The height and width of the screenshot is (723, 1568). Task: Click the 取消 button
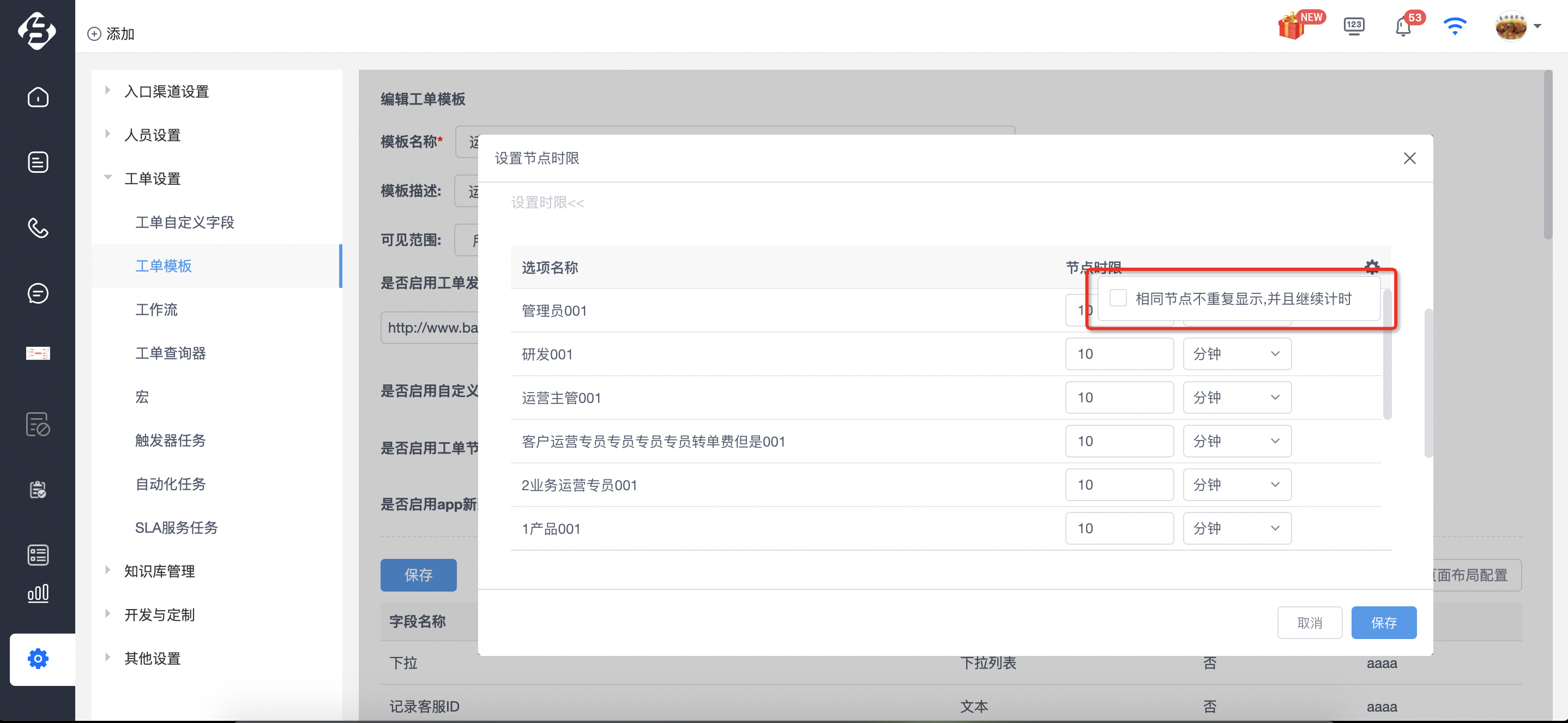tap(1310, 622)
